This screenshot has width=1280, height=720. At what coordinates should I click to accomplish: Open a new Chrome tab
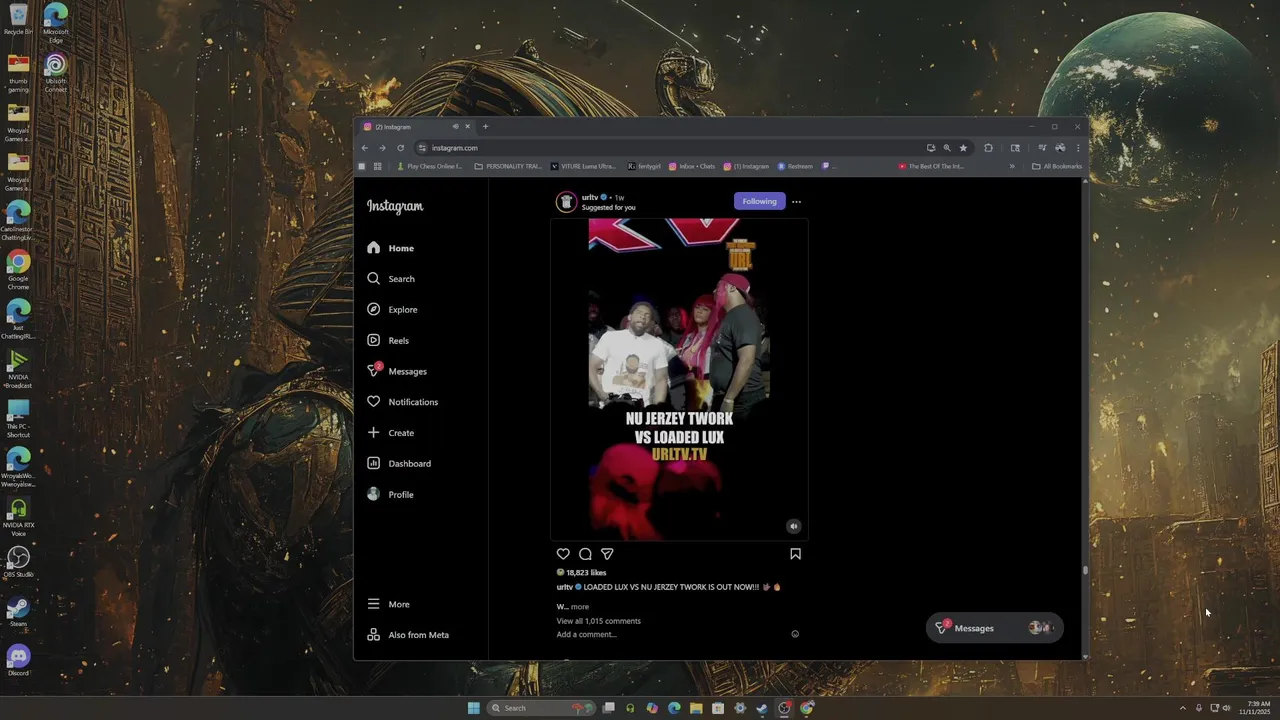[486, 127]
